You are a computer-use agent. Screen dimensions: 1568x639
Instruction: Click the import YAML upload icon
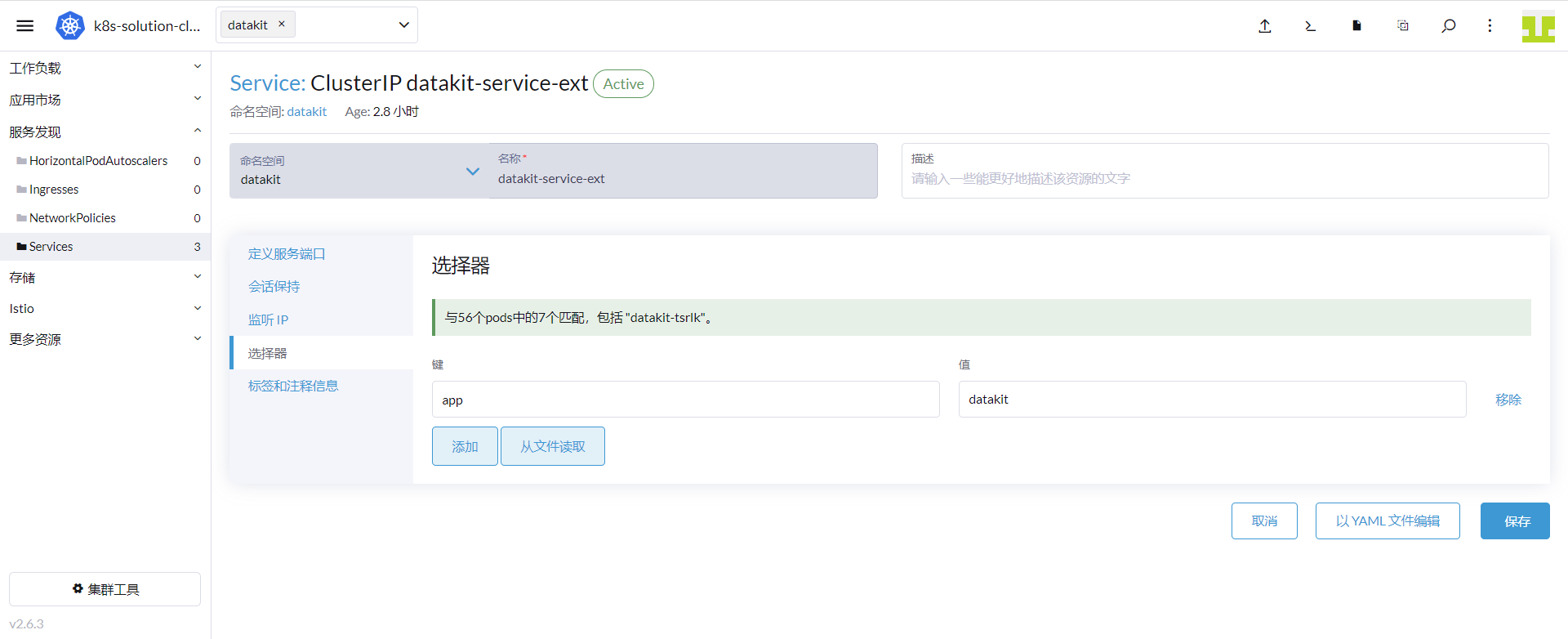(1264, 25)
